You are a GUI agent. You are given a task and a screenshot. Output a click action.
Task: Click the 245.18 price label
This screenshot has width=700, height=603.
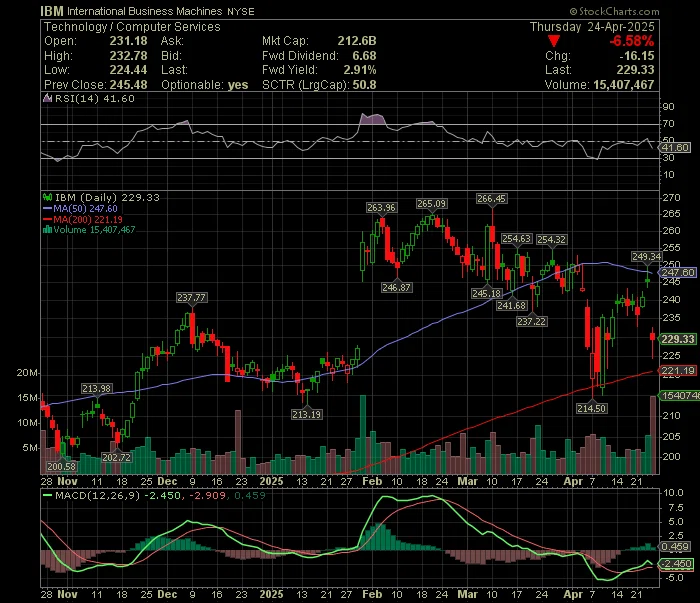[487, 294]
